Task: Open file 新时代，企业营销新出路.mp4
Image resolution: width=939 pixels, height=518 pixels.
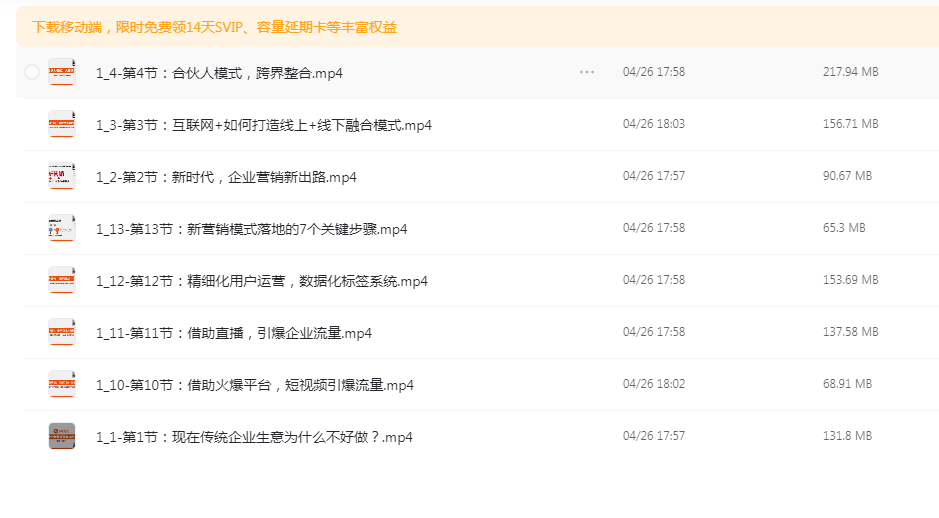Action: 226,177
